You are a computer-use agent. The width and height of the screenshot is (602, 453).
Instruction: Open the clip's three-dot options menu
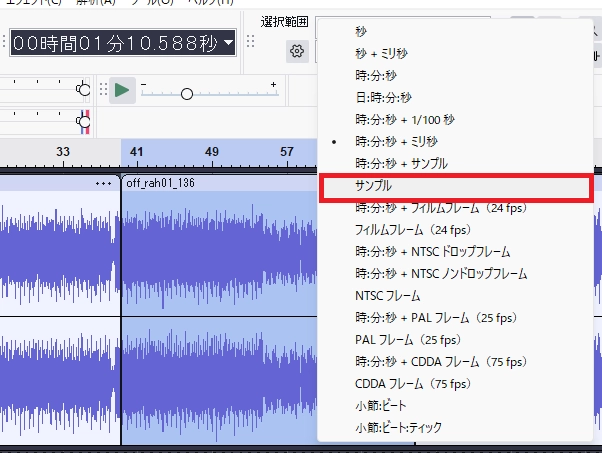[x=104, y=183]
